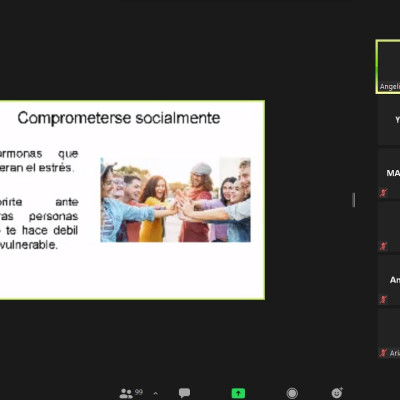Click the slide title Comprometerse socialmente
Screen dimensions: 400x400
tap(119, 118)
